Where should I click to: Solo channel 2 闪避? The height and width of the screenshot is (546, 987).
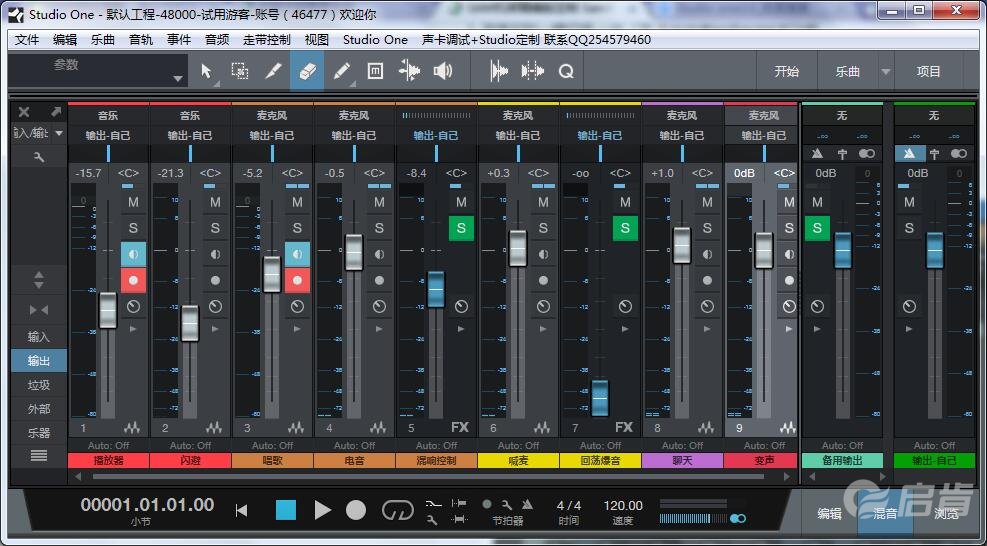[x=215, y=228]
